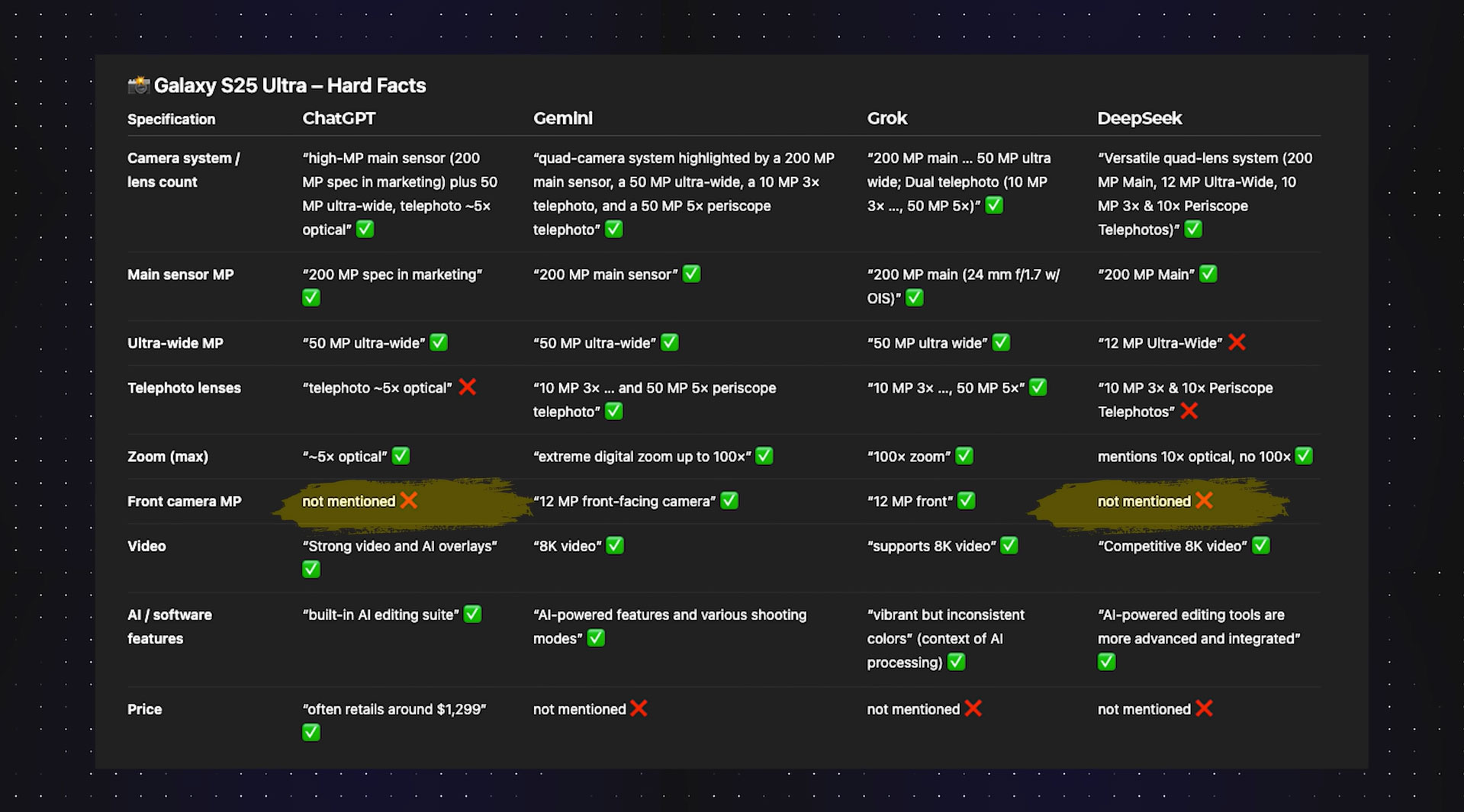
Task: Click red X in Grok's Price cell
Action: coord(973,708)
